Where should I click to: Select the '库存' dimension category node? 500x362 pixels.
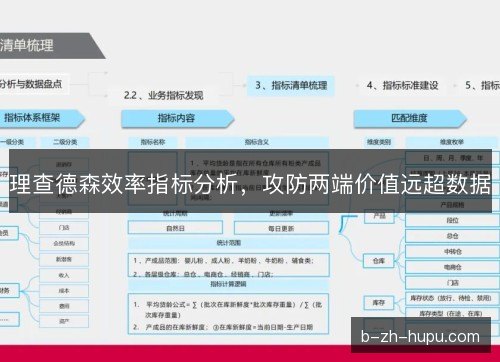pos(379,303)
